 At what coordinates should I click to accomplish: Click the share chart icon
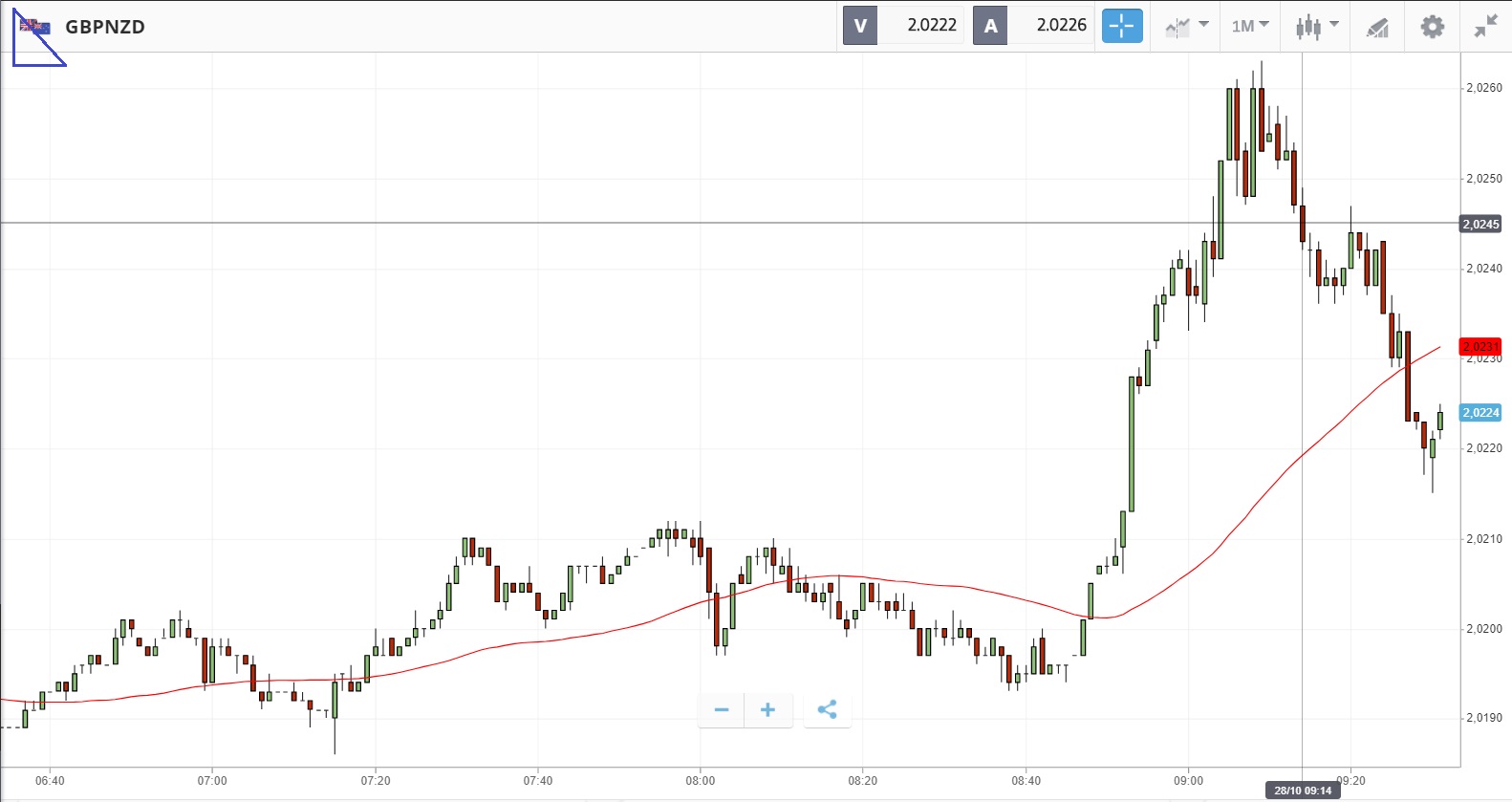coord(827,709)
